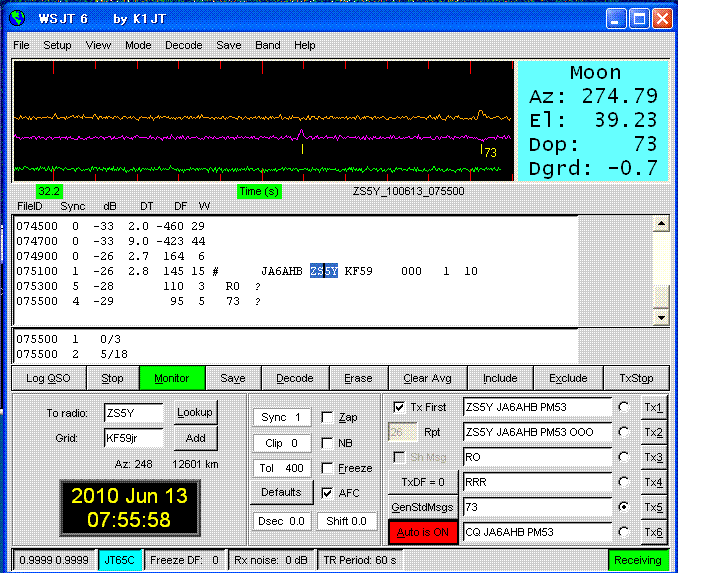Image resolution: width=704 pixels, height=573 pixels.
Task: Uncheck the AFC checkbox
Action: pyautogui.click(x=329, y=493)
